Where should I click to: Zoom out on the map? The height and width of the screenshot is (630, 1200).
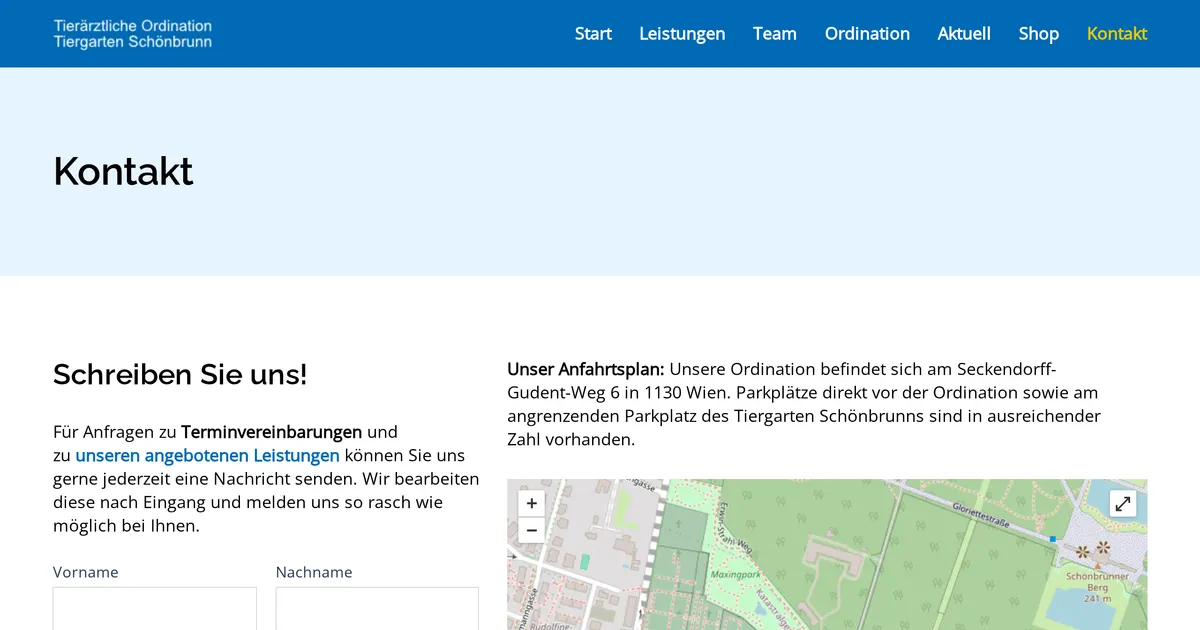[x=531, y=530]
